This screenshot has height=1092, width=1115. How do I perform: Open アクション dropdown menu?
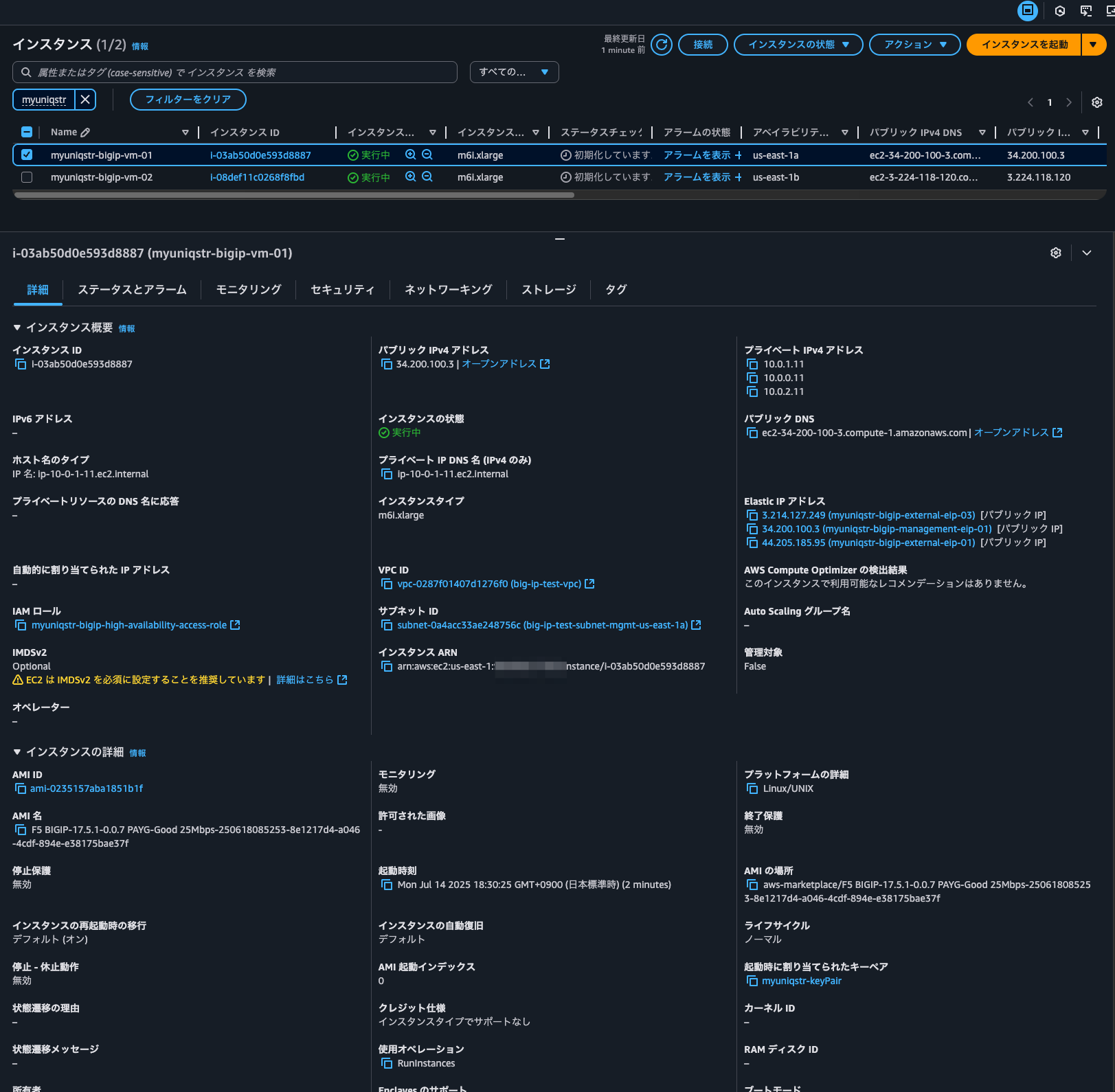[x=914, y=45]
